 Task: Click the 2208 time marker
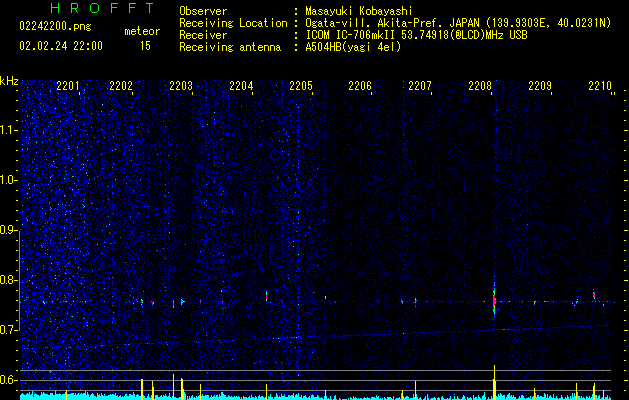coord(480,86)
